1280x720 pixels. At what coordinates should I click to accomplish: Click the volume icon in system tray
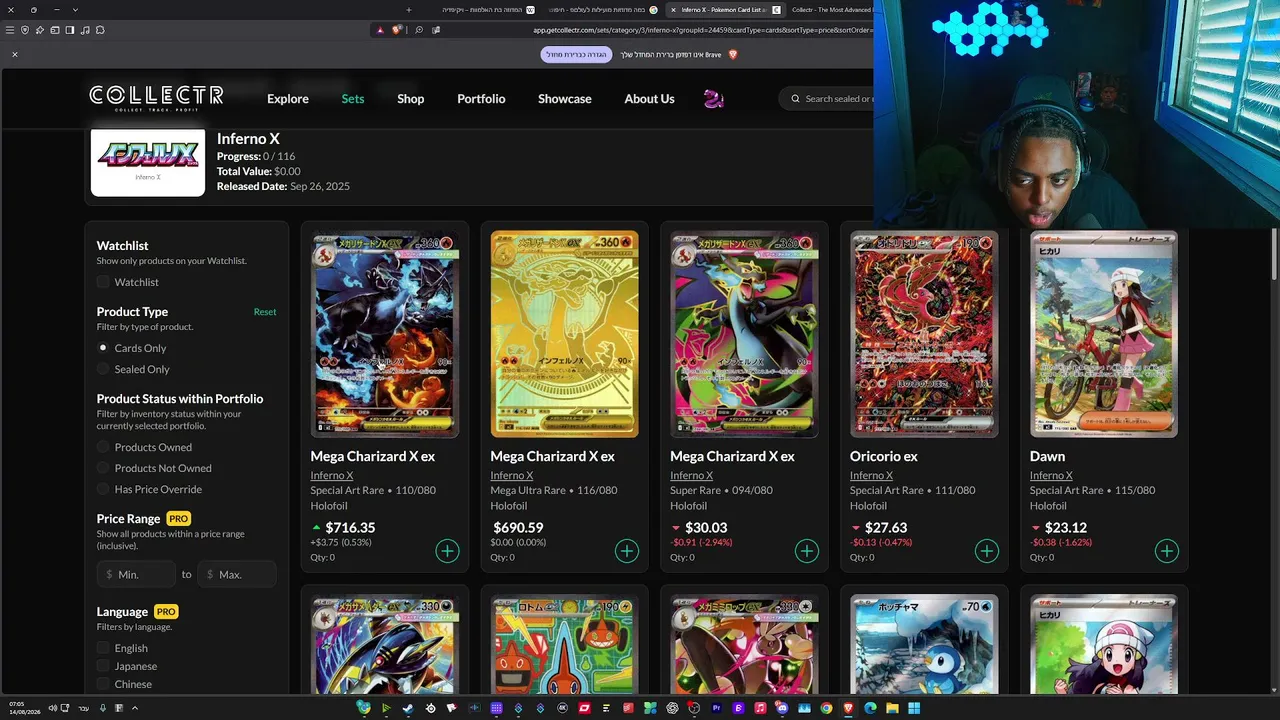pyautogui.click(x=53, y=708)
